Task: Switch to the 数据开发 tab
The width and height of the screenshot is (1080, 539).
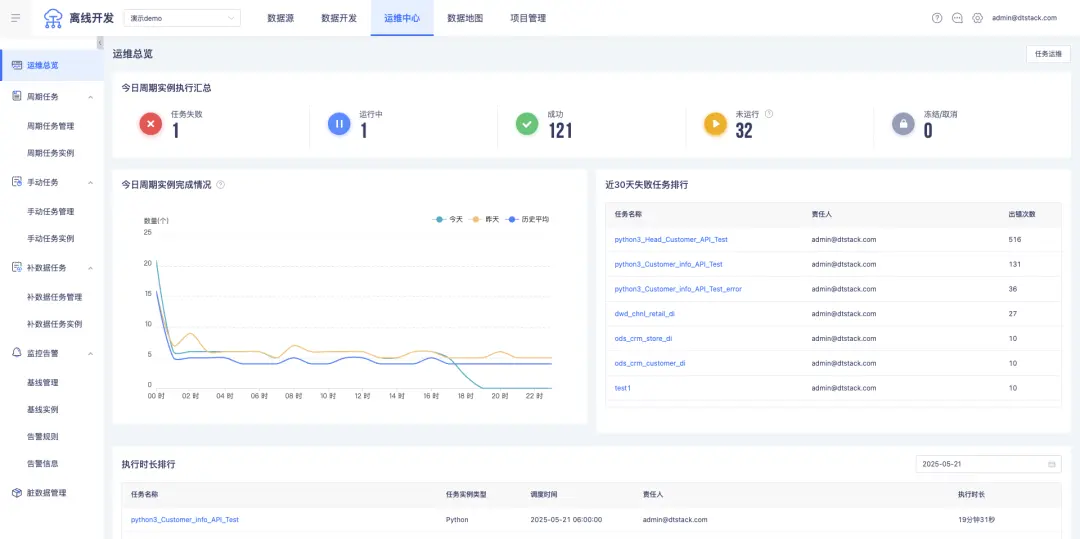Action: [x=339, y=19]
